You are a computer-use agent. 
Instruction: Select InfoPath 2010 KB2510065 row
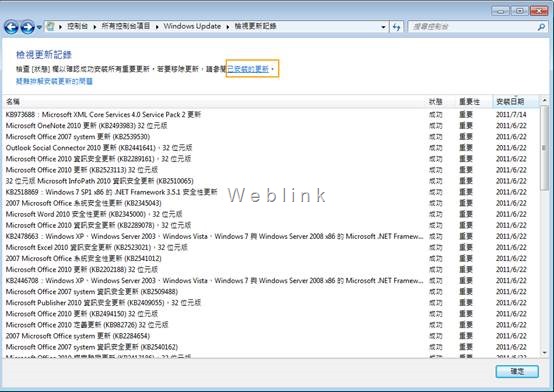click(x=271, y=181)
